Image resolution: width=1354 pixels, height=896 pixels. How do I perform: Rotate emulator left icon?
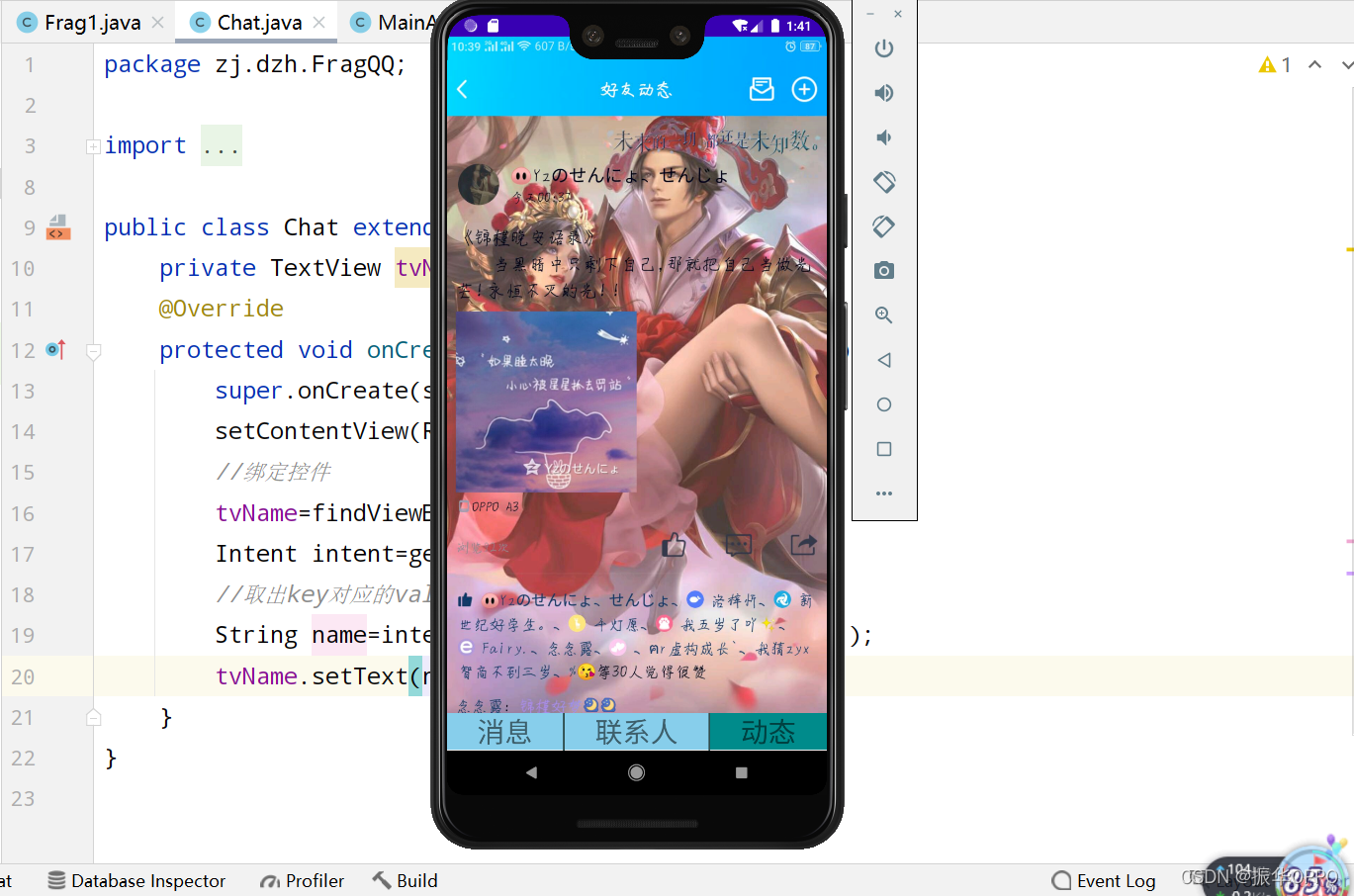[x=884, y=182]
